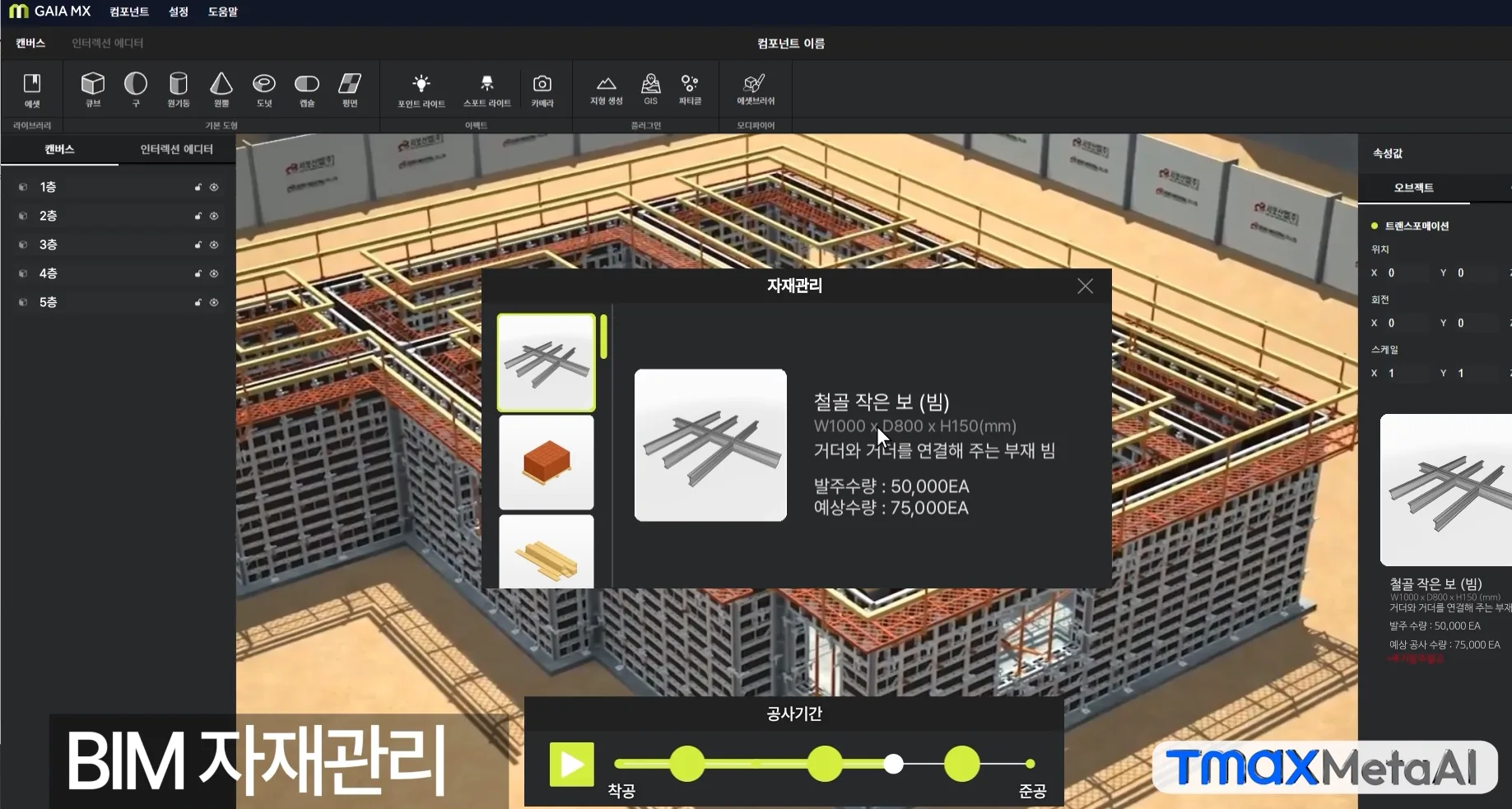Open the 지형 생성 terrain tool

[x=607, y=90]
